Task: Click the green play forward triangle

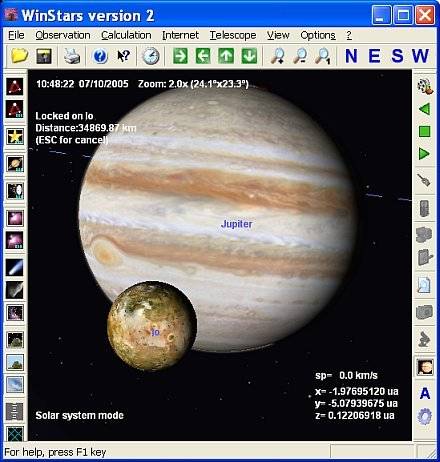Action: point(424,154)
